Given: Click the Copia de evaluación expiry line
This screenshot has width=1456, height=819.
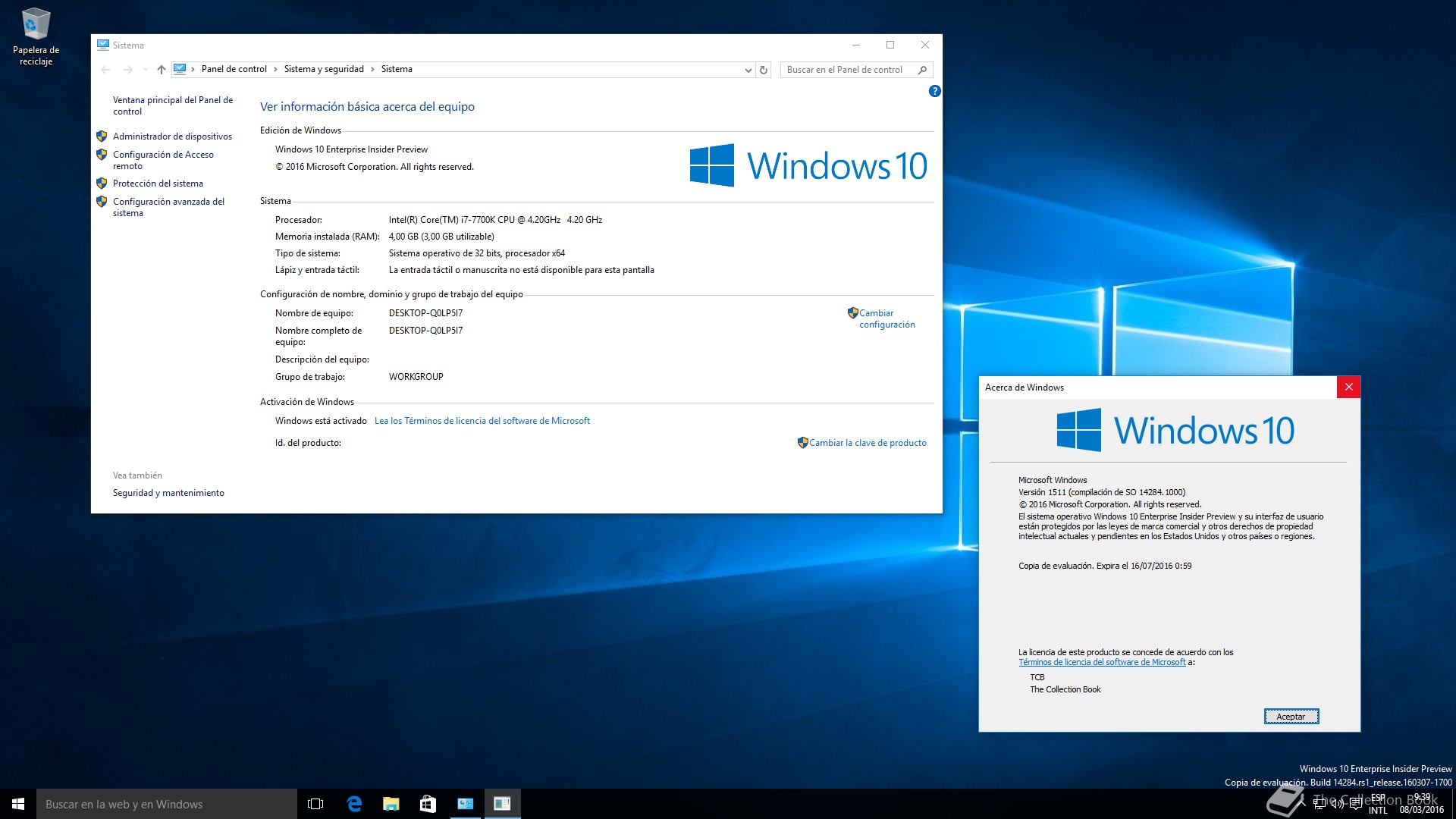Looking at the screenshot, I should [1105, 566].
